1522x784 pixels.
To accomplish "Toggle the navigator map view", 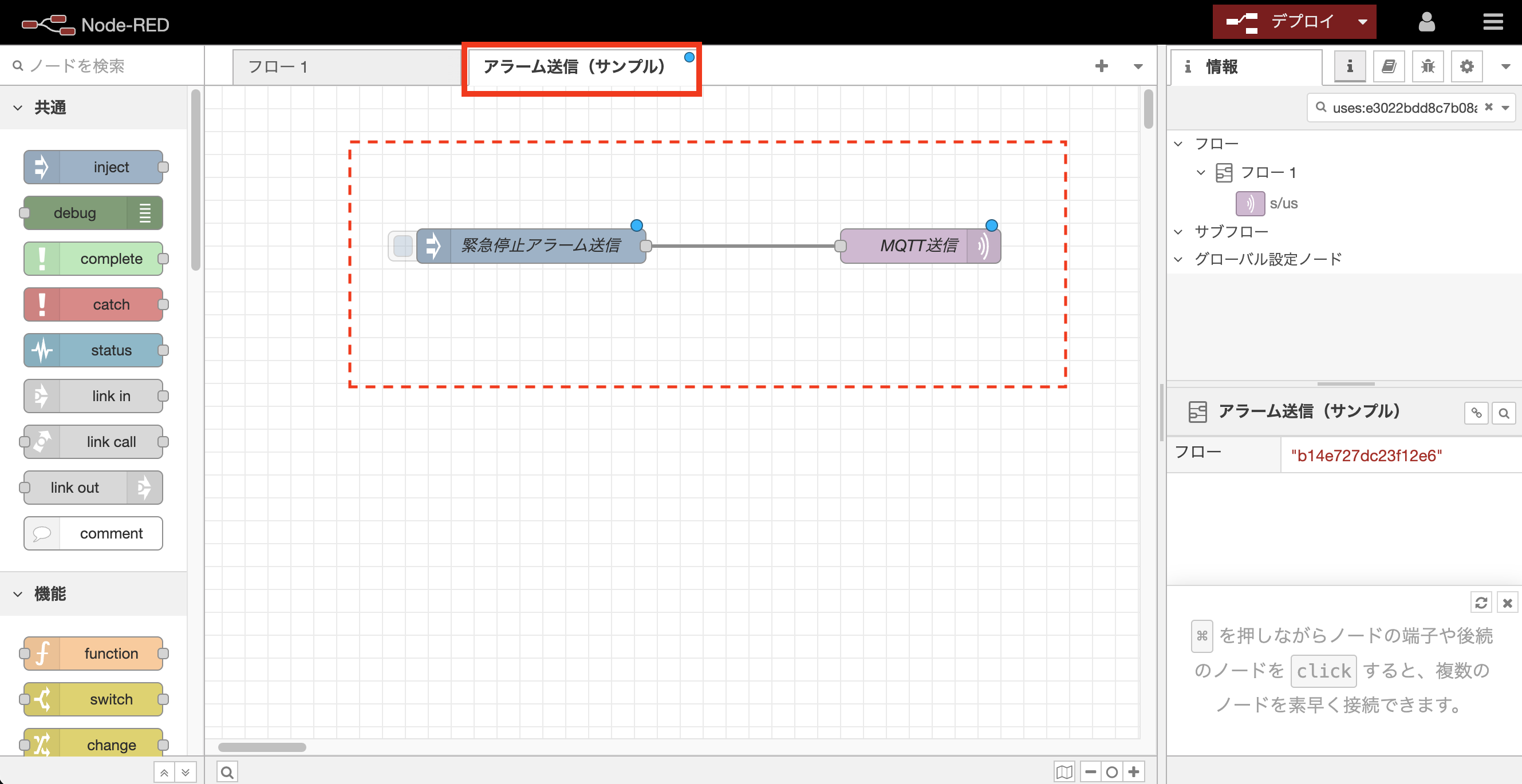I will (x=1064, y=771).
